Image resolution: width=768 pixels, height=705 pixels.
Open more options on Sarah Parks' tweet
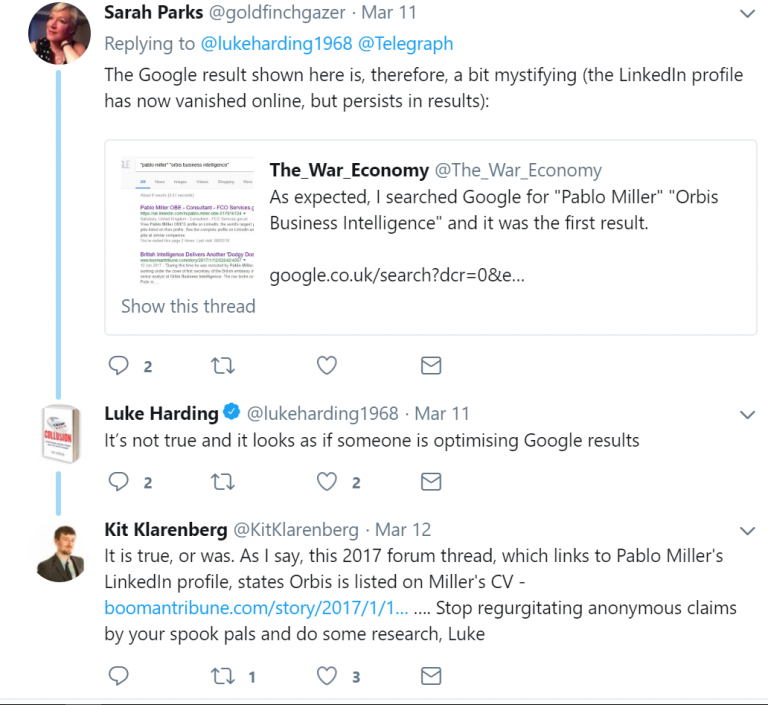[x=747, y=14]
